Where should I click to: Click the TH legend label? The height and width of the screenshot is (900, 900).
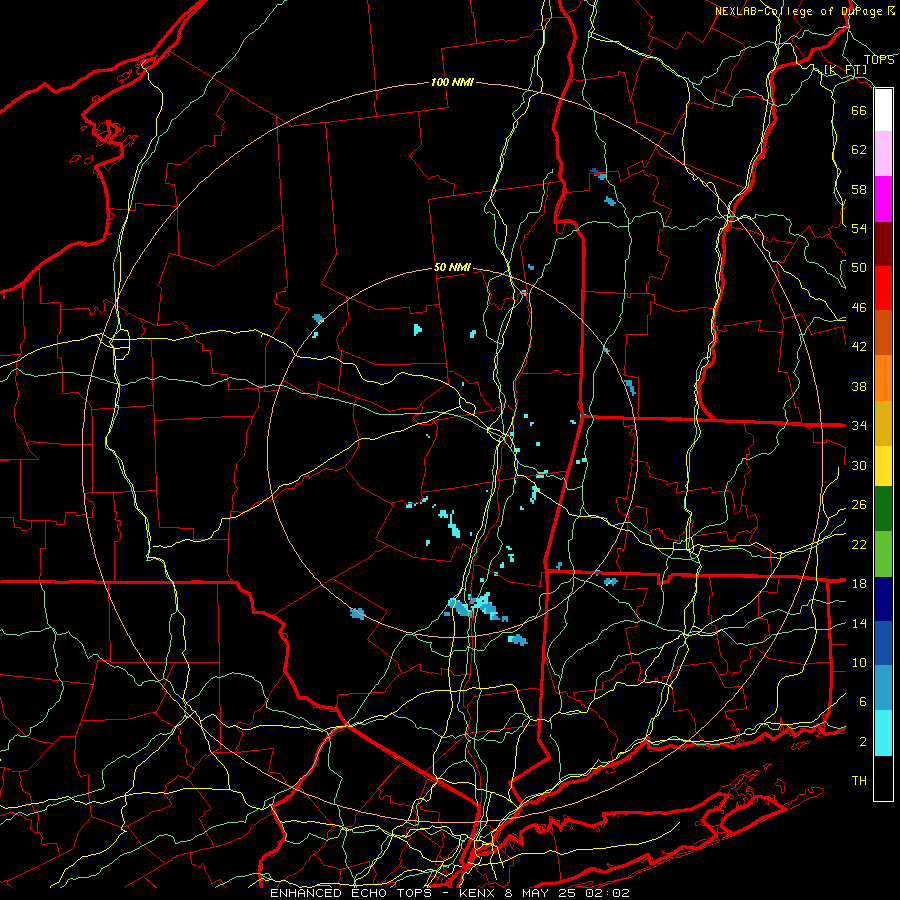coord(859,781)
